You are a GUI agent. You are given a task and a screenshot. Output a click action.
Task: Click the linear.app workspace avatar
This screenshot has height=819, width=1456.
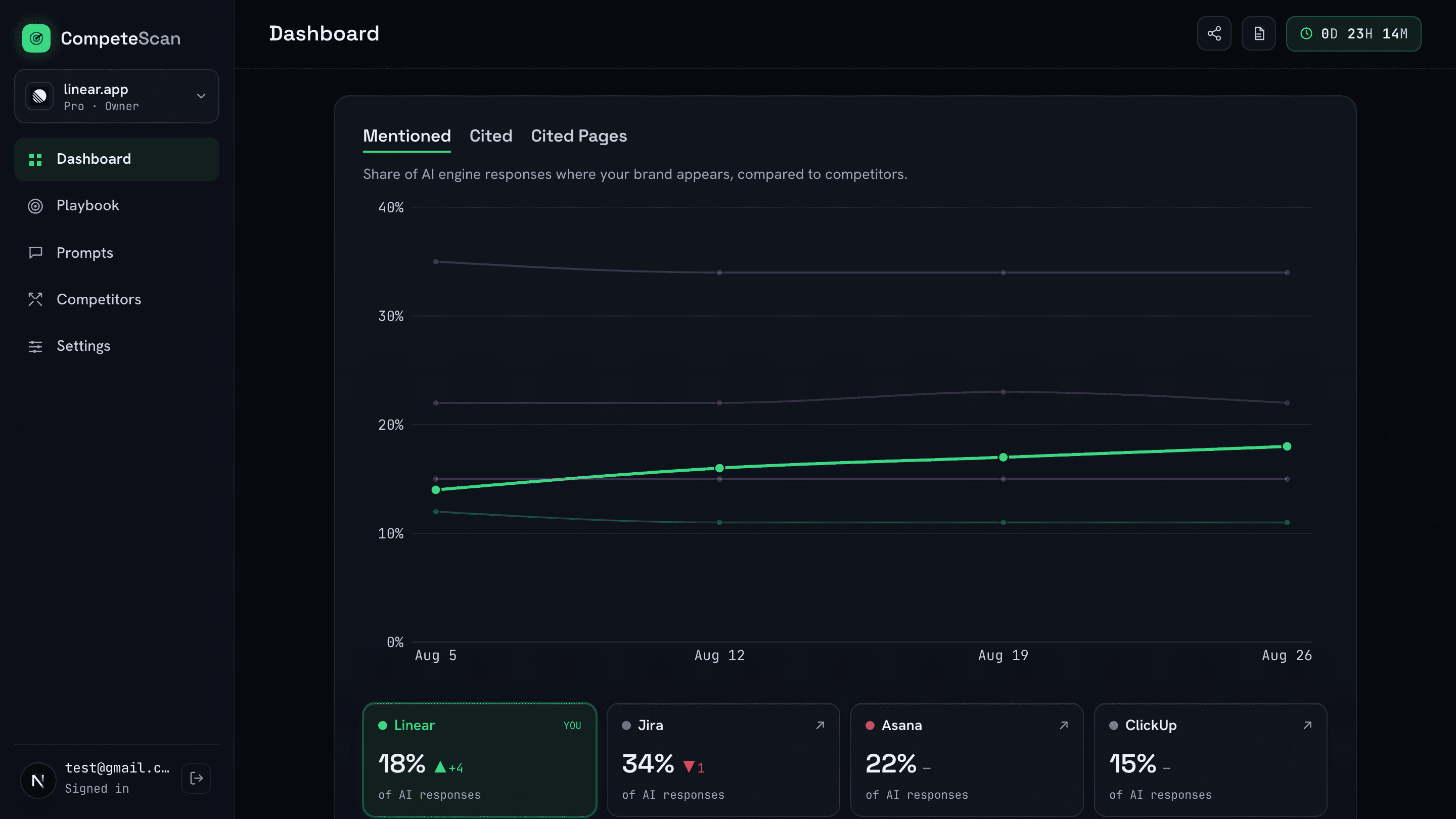click(39, 96)
